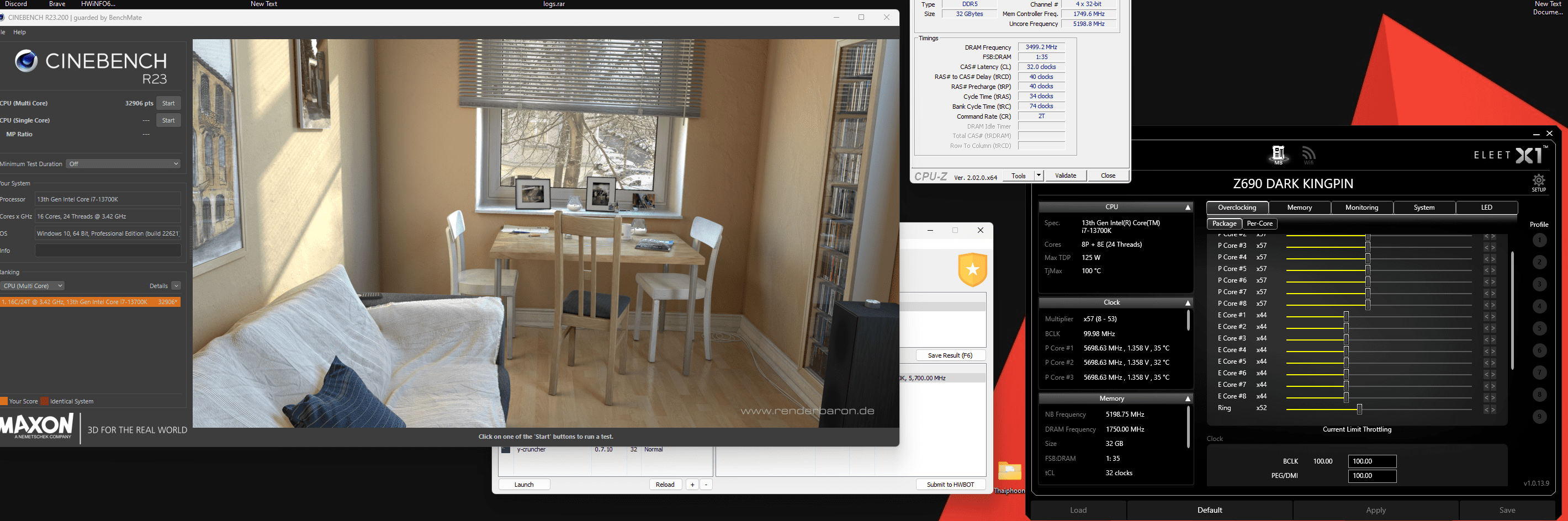Collapse the Memory info panel in ELEET X1

(x=1187, y=398)
